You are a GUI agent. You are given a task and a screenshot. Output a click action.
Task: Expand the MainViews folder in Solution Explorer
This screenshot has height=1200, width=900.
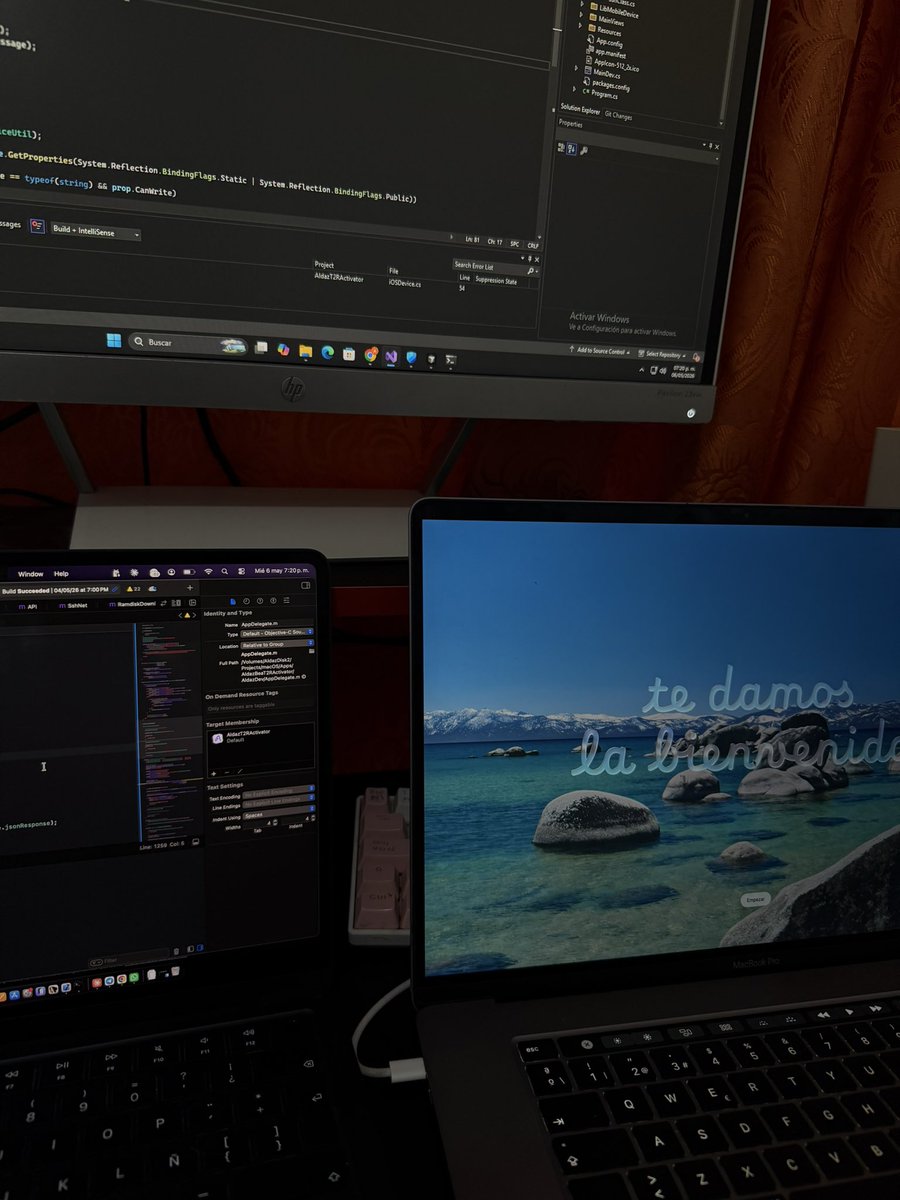581,14
